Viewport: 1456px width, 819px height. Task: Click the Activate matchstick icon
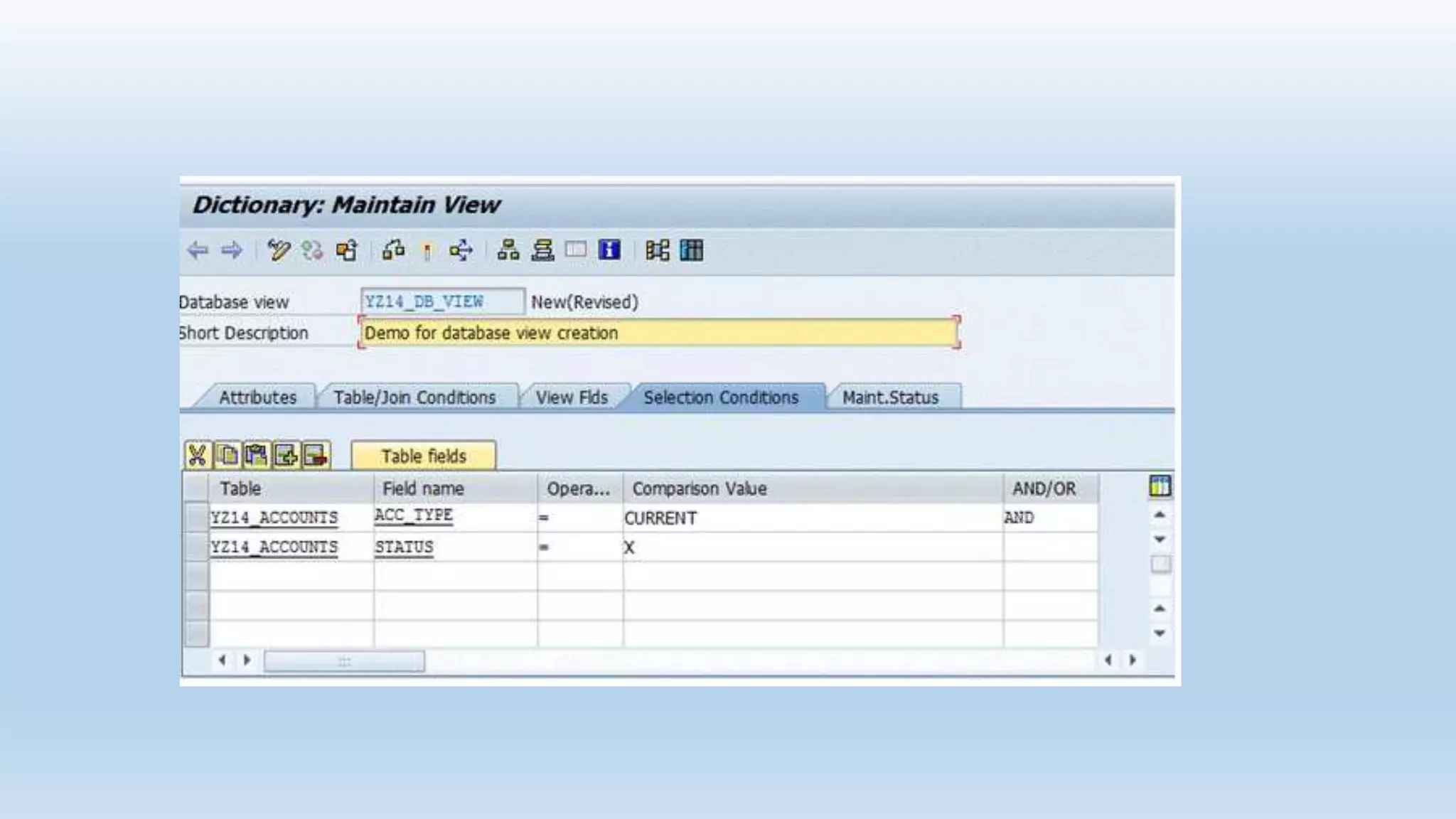[x=427, y=251]
